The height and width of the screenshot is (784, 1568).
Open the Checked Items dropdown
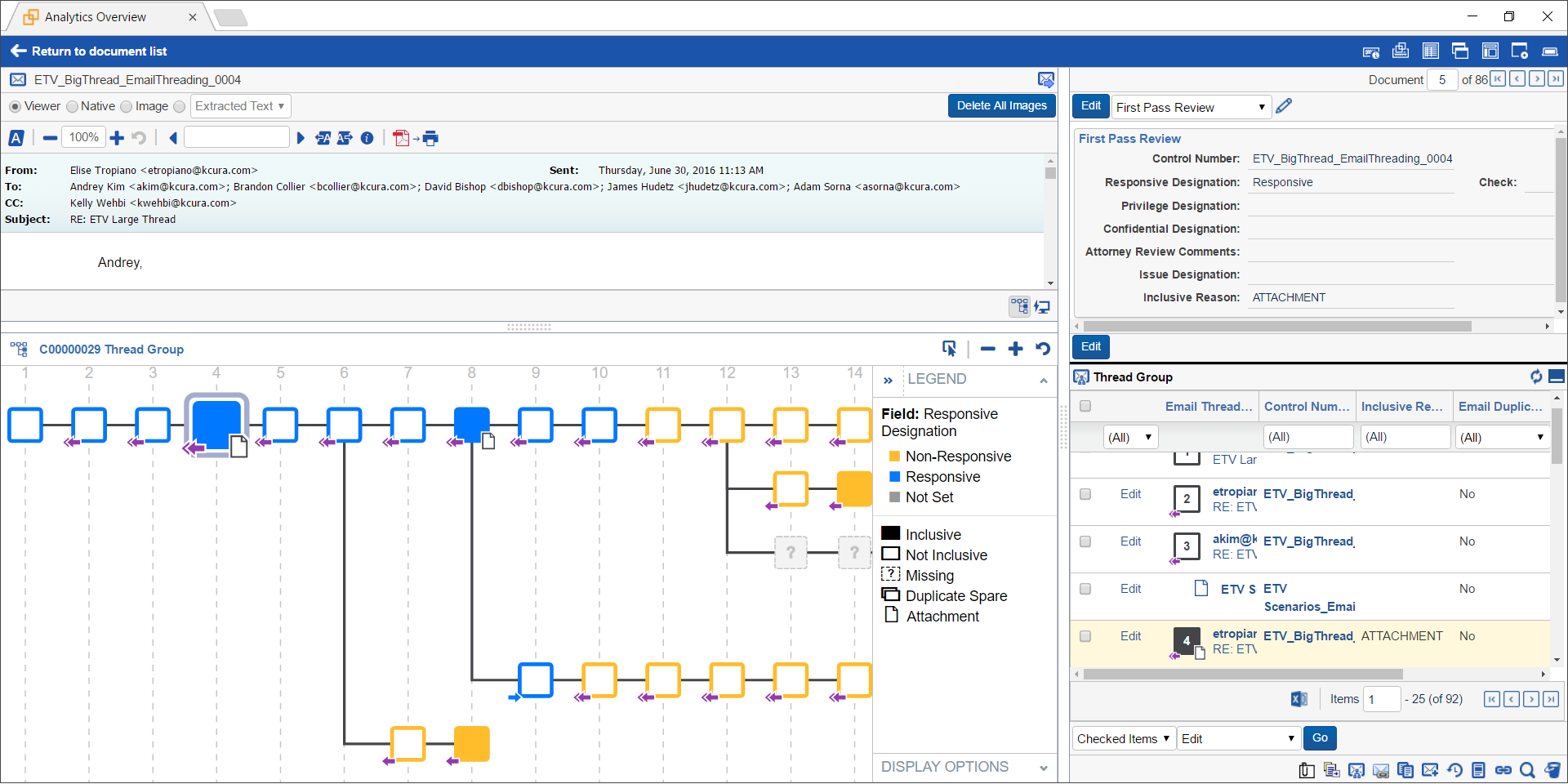[x=1123, y=738]
